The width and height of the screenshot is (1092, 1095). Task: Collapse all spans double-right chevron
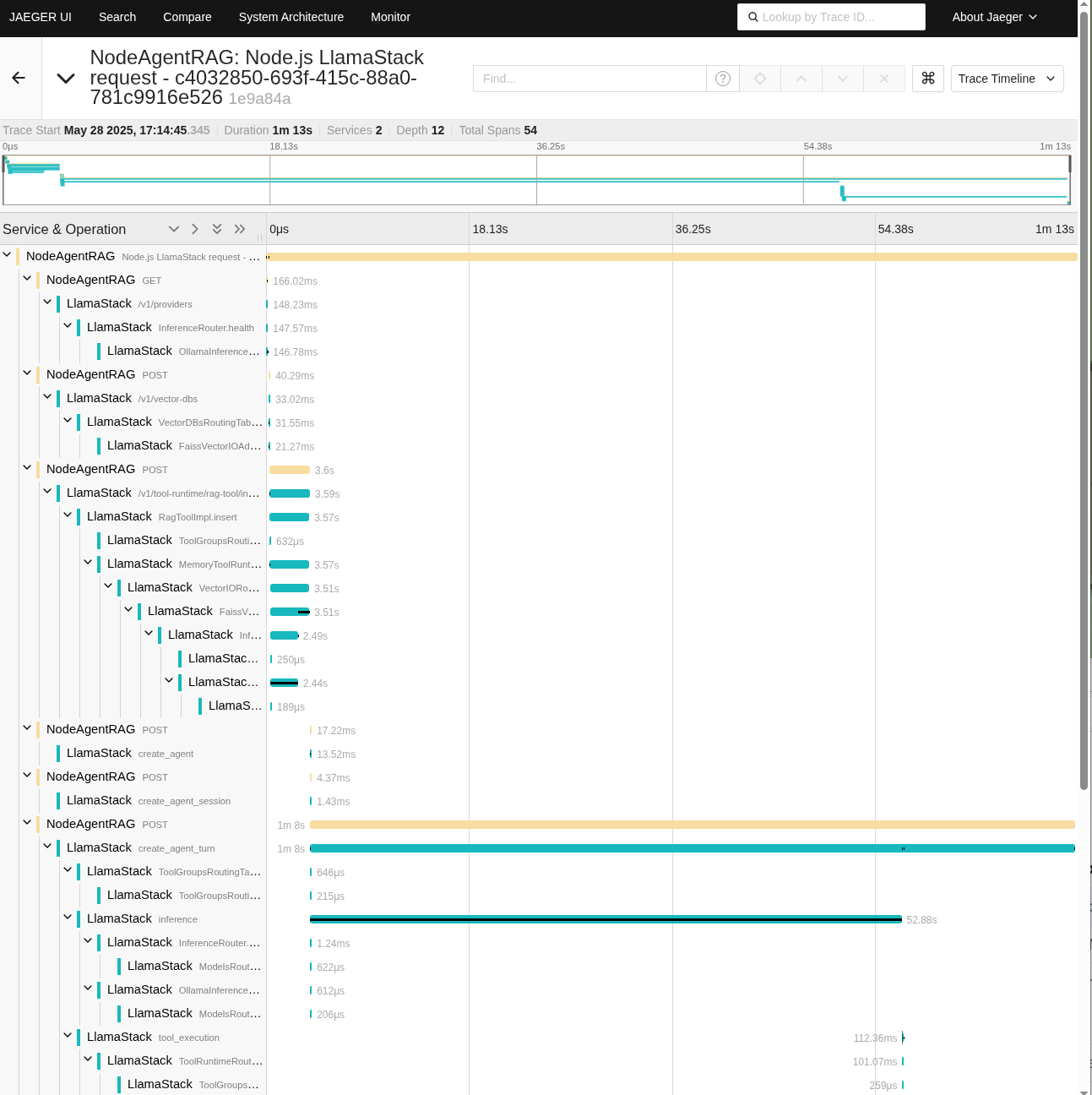pyautogui.click(x=240, y=229)
